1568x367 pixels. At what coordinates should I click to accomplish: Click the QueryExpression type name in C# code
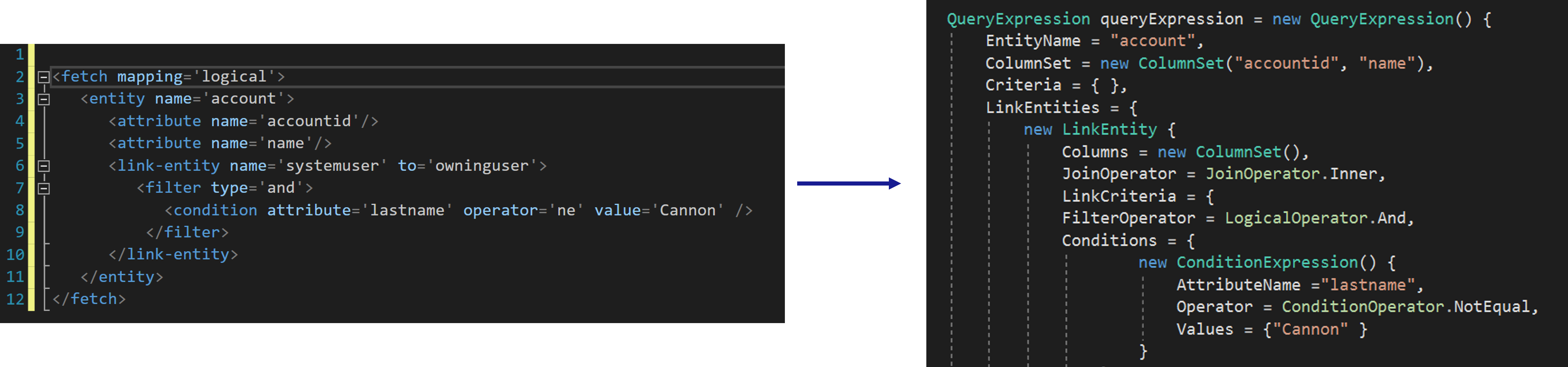[1018, 19]
